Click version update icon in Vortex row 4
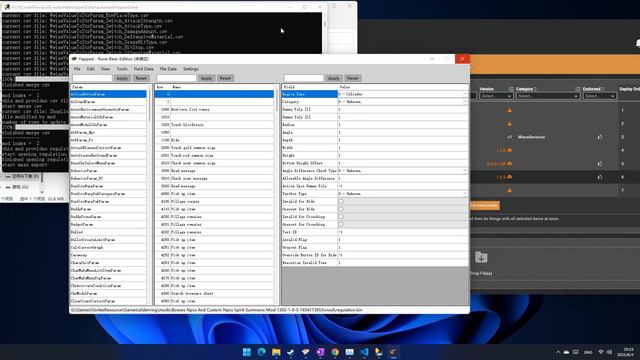Viewport: 640px width, 360px height. [509, 150]
